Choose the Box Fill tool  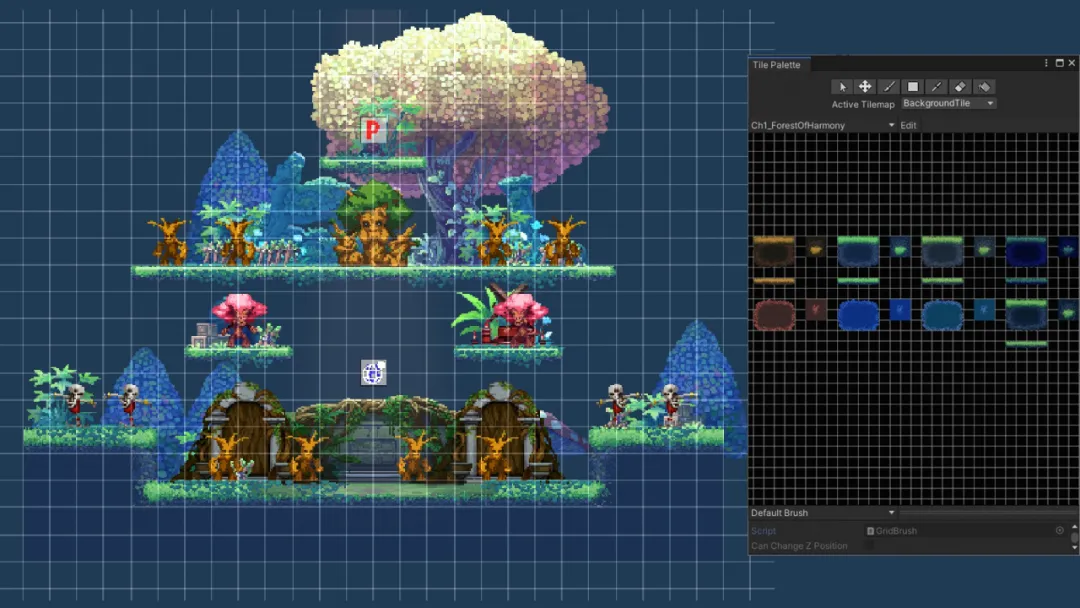(x=912, y=86)
